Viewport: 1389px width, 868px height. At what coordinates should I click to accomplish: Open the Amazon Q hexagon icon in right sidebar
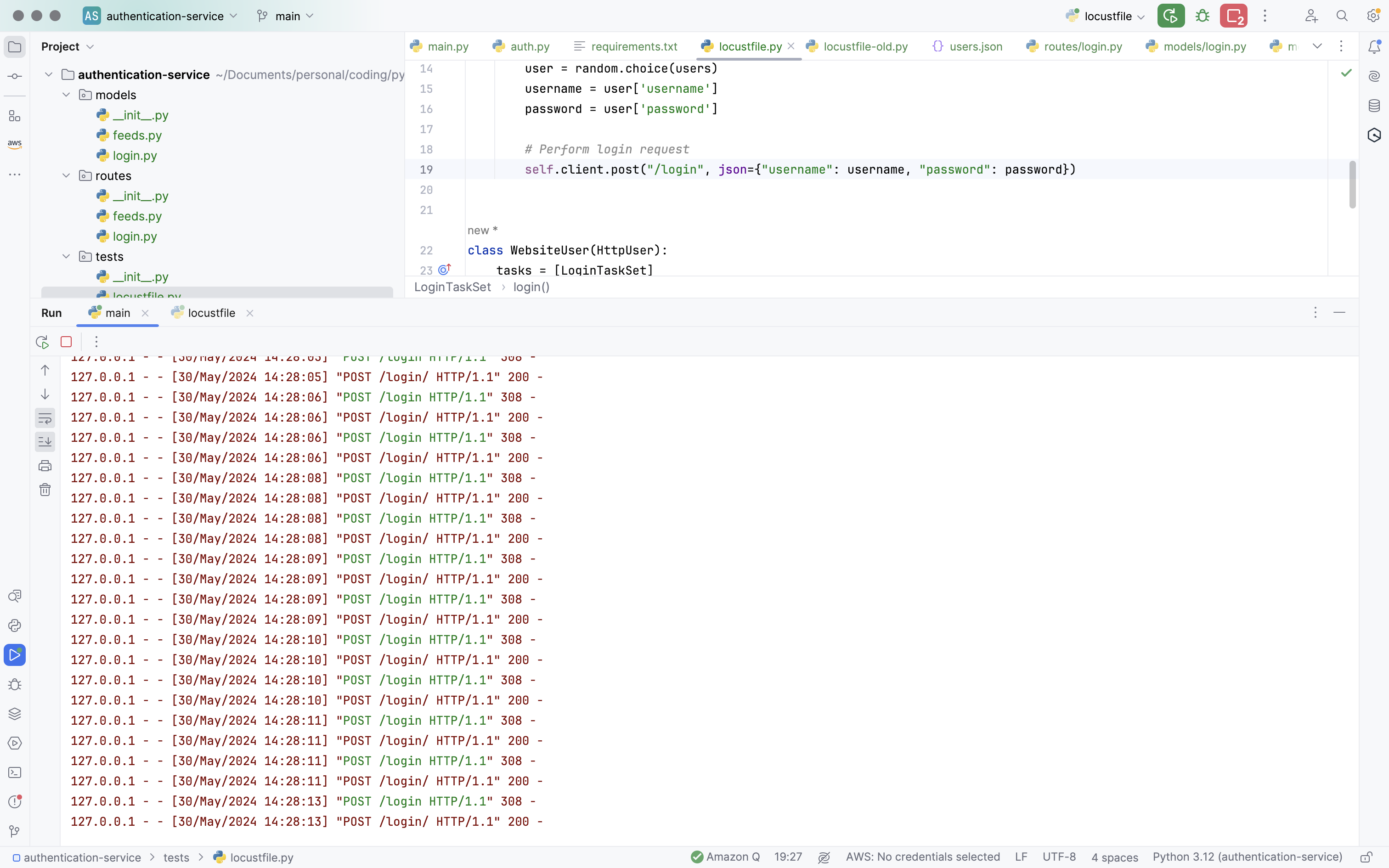click(x=1374, y=135)
